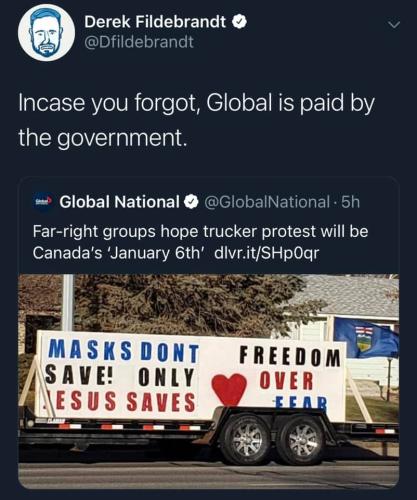Open the dlvr.it/SHp0qr link
This screenshot has width=417, height=500.
(267, 253)
